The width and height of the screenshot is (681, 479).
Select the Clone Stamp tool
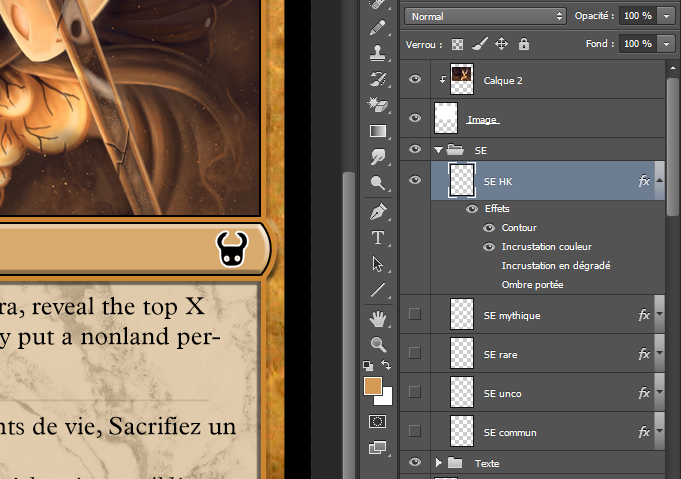point(378,52)
